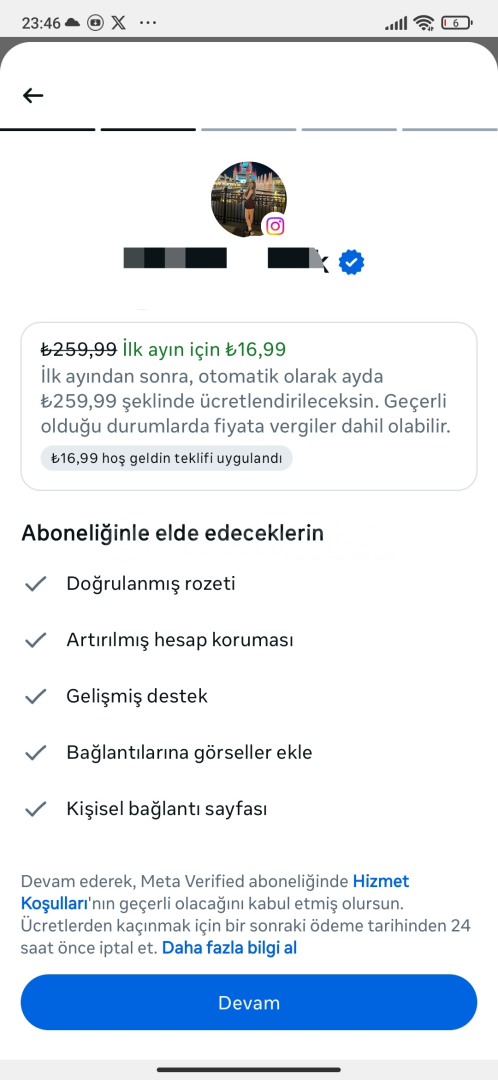
Task: Tap the battery indicator in status bar
Action: point(457,23)
